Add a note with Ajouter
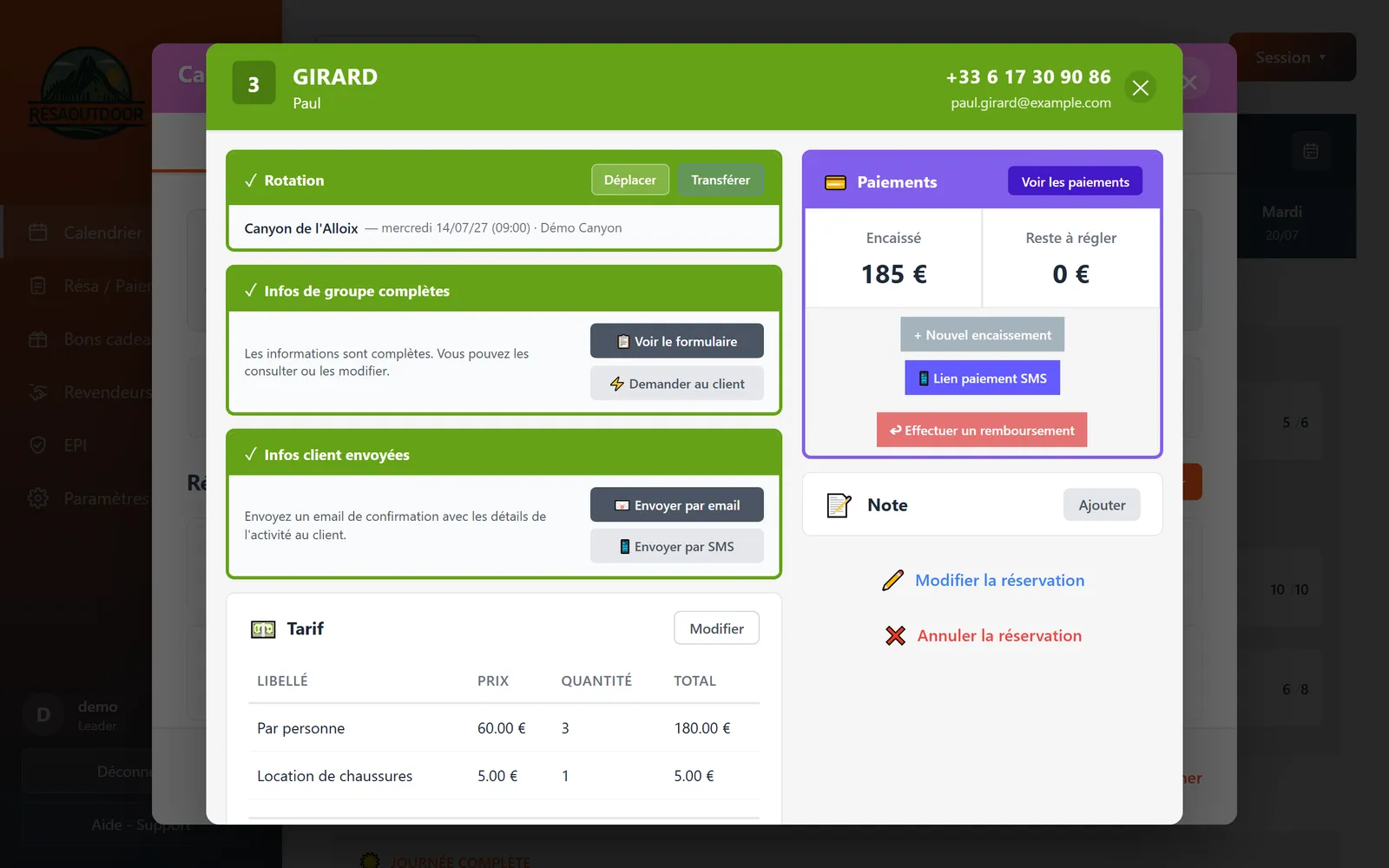 pos(1102,505)
